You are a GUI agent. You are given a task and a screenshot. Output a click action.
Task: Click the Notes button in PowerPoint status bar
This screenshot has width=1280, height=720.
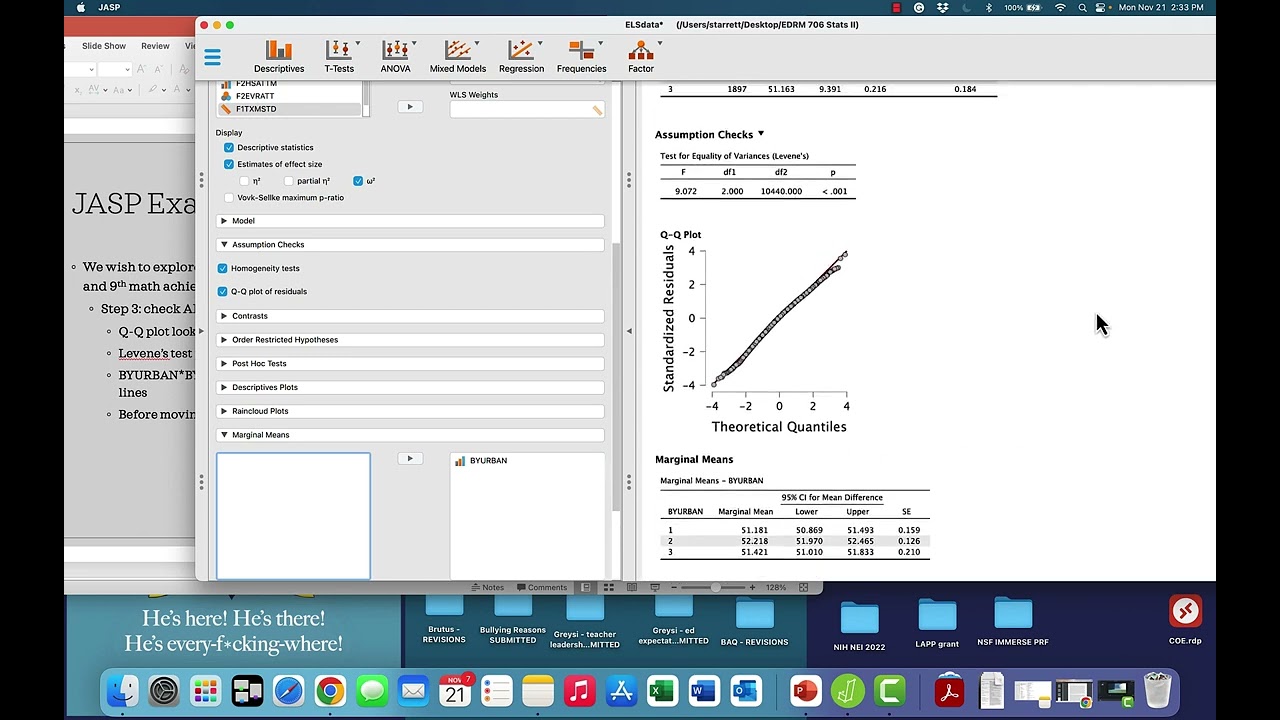tap(488, 588)
